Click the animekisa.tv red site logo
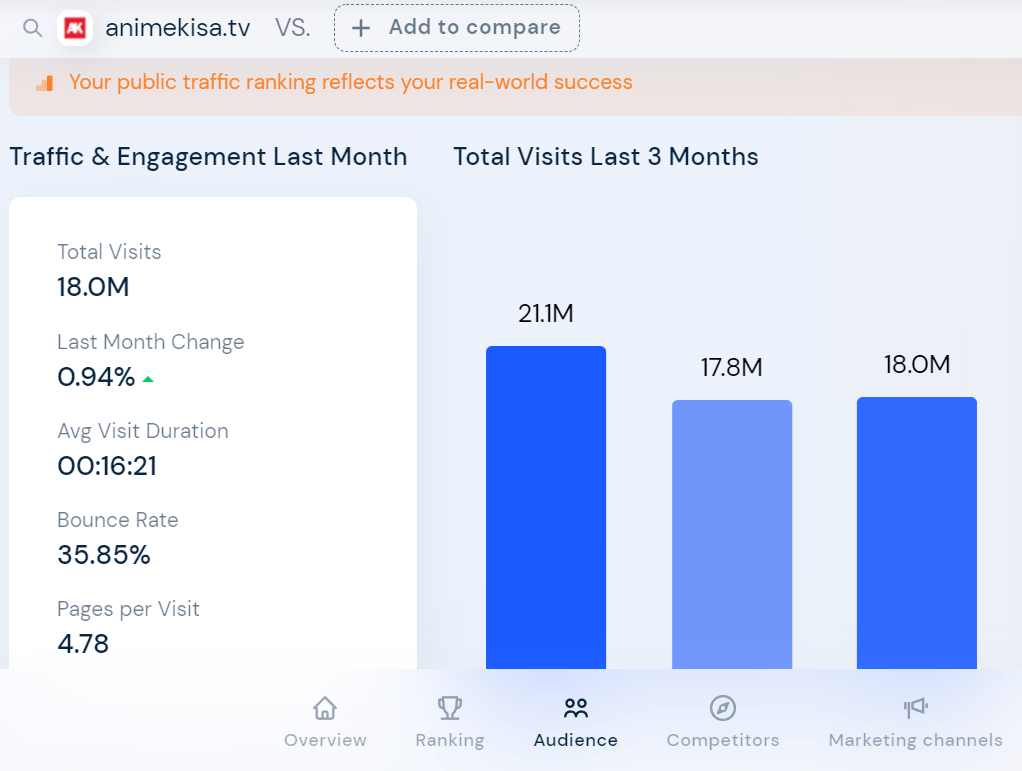 [75, 28]
